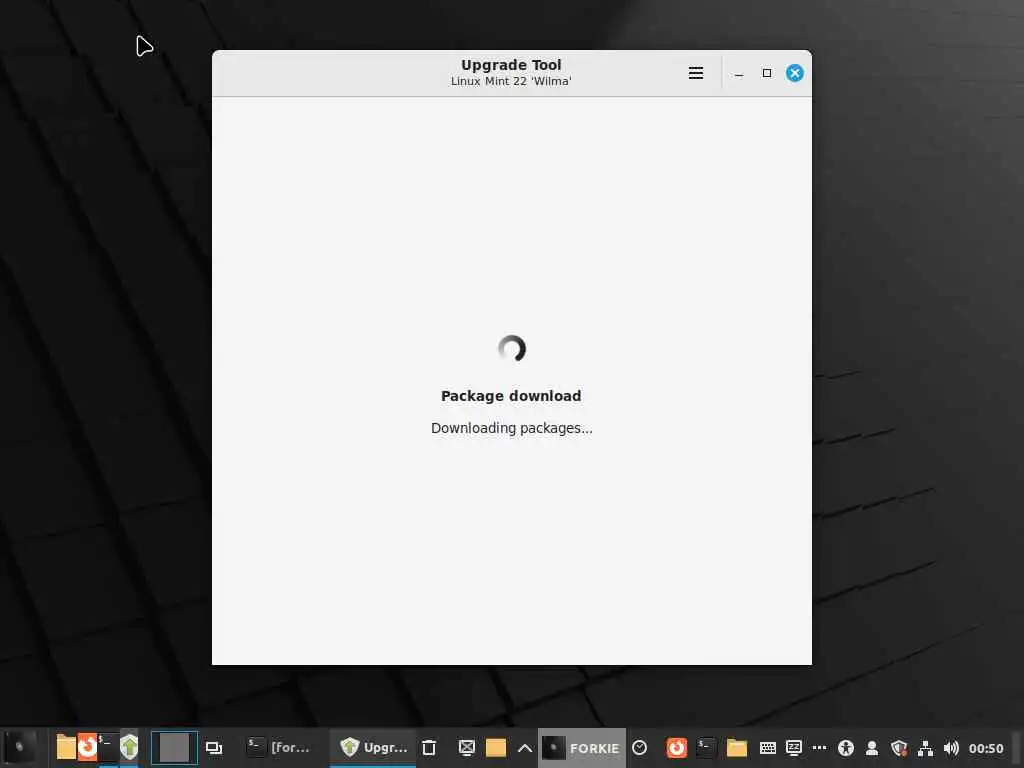Minimize the Upgrade Tool window
The width and height of the screenshot is (1024, 768).
tap(739, 73)
